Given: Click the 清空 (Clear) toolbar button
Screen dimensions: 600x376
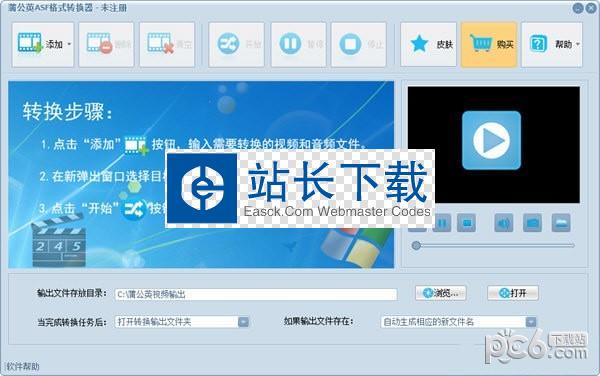Looking at the screenshot, I should [167, 45].
